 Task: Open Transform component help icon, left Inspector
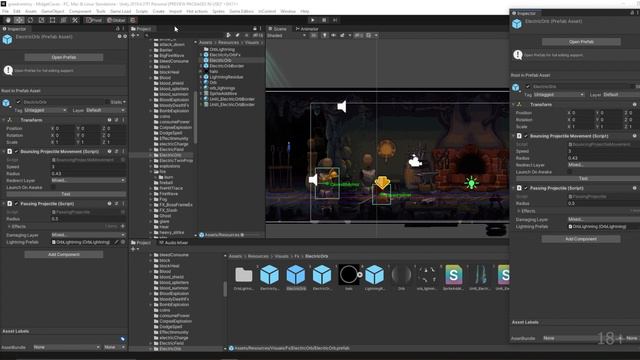pos(109,120)
